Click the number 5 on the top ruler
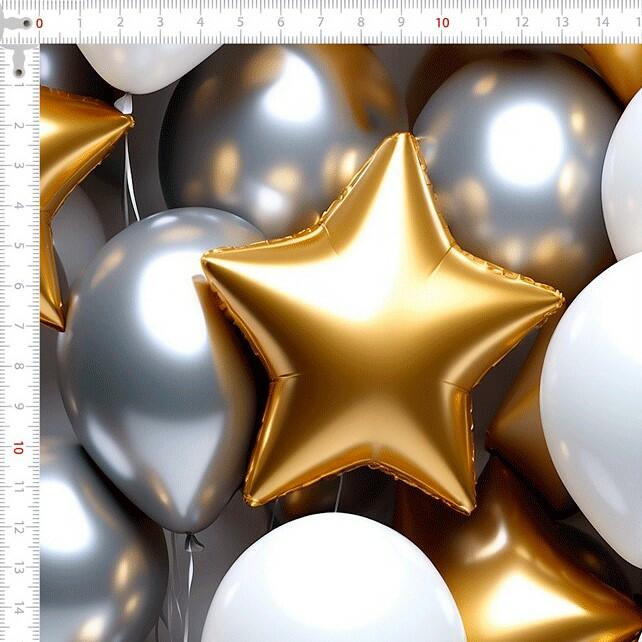642x642 pixels. pos(240,22)
